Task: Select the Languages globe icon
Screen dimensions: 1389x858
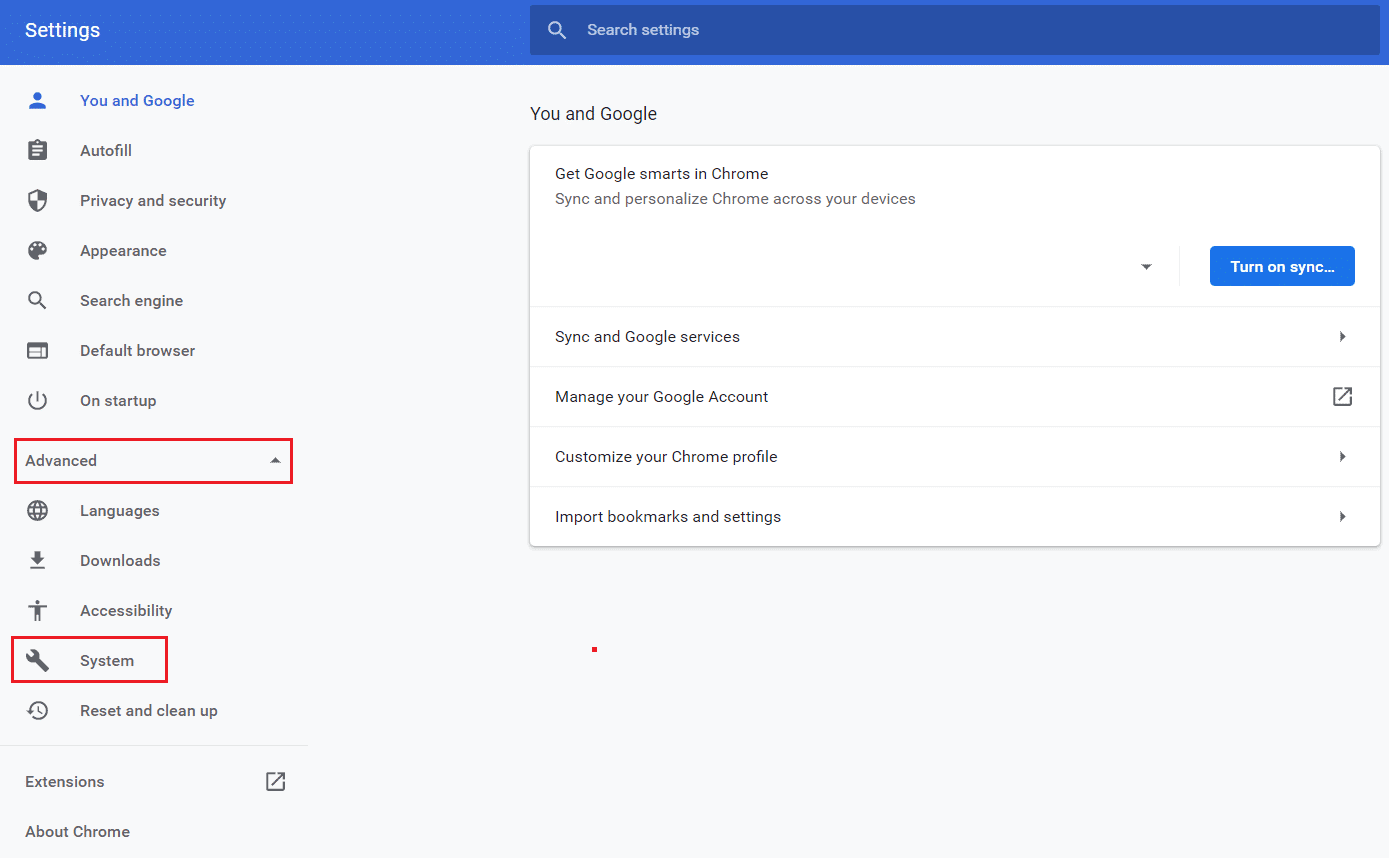Action: [x=37, y=510]
